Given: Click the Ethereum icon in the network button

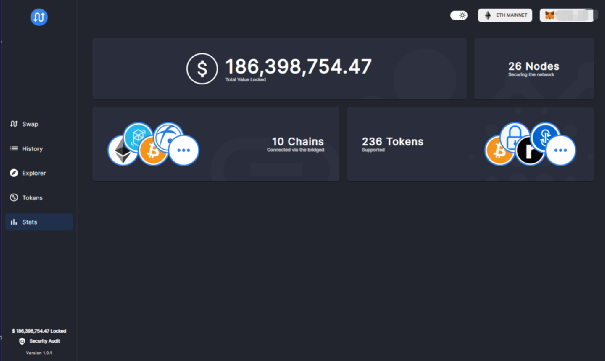Looking at the screenshot, I should 488,15.
